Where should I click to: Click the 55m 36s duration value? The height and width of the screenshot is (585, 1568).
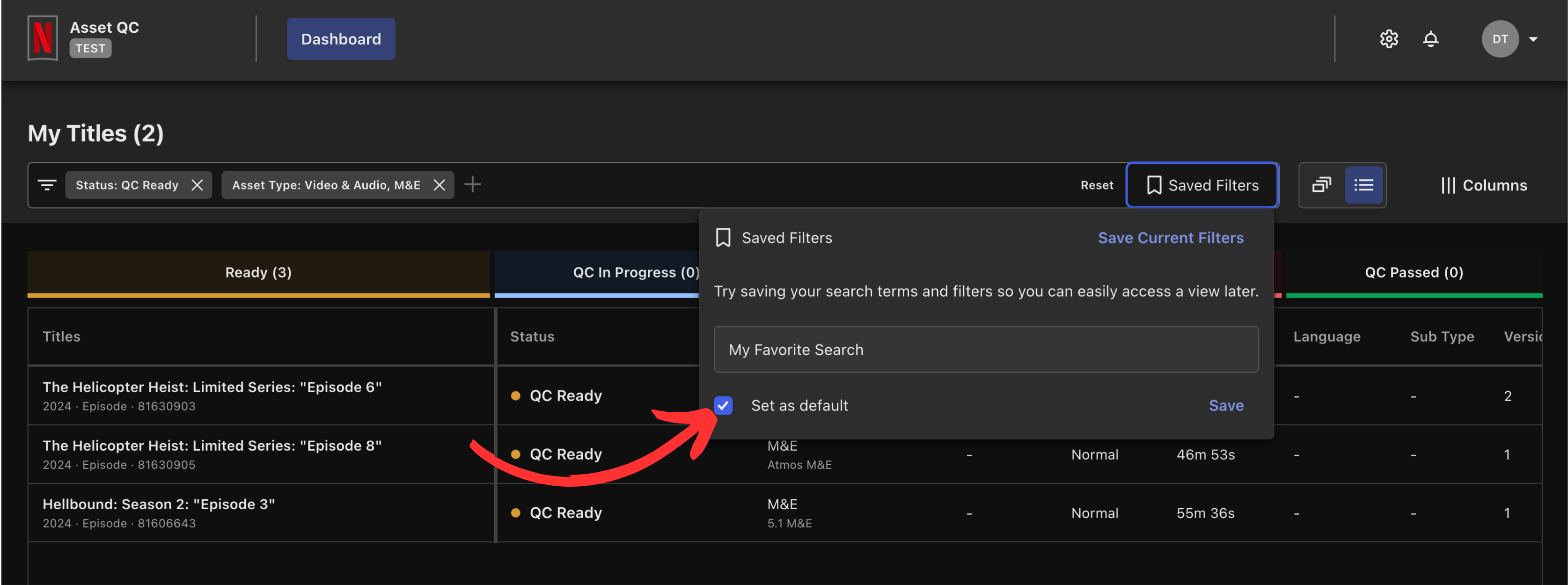[x=1205, y=513]
